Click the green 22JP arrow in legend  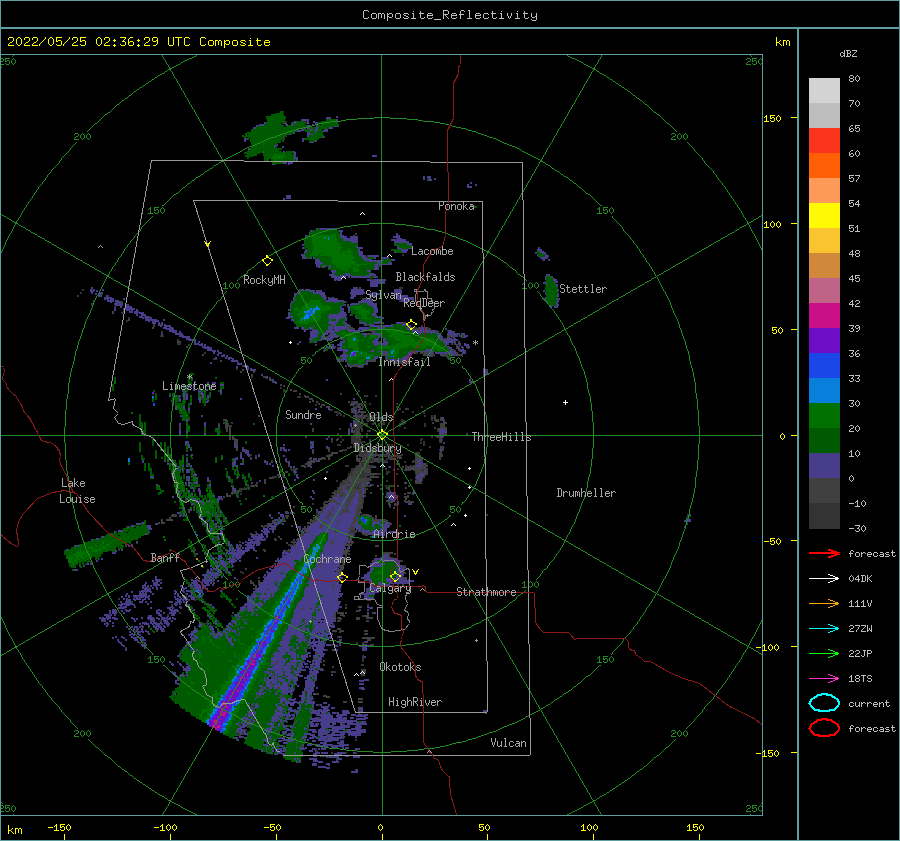tap(824, 653)
